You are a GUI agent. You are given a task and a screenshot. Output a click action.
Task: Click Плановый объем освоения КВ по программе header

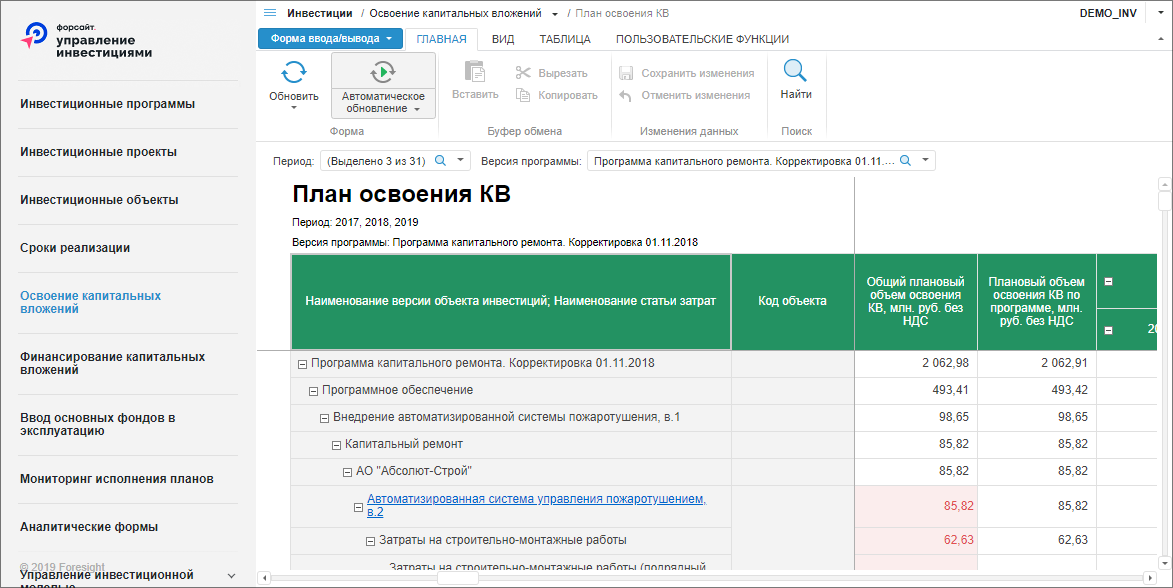1037,301
